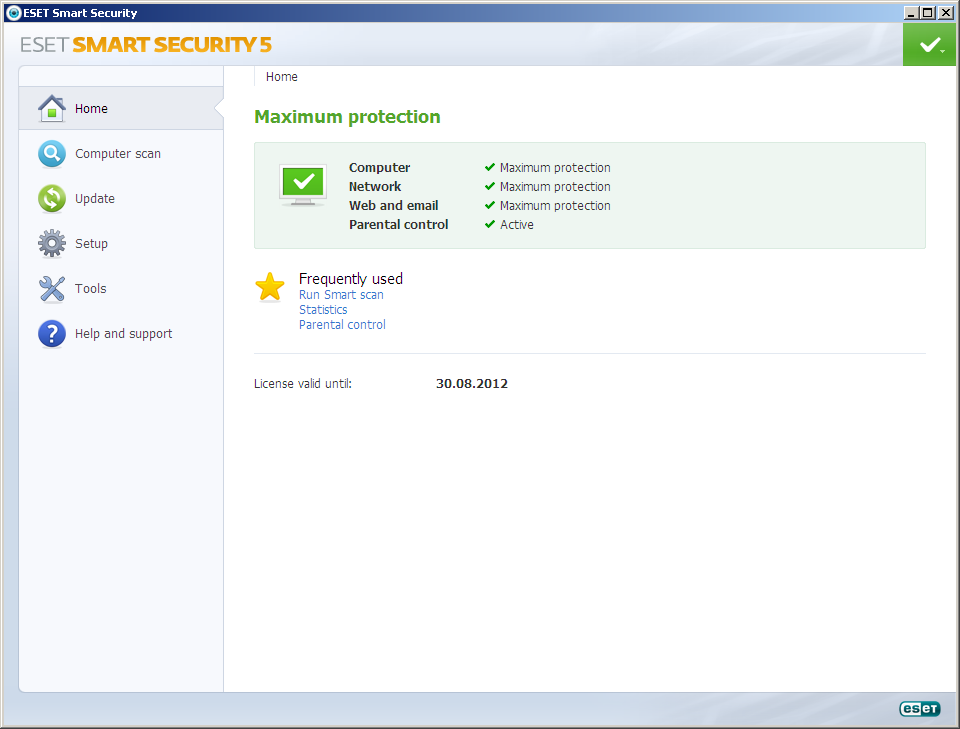Switch to the Update section
Image resolution: width=960 pixels, height=729 pixels.
click(x=95, y=199)
